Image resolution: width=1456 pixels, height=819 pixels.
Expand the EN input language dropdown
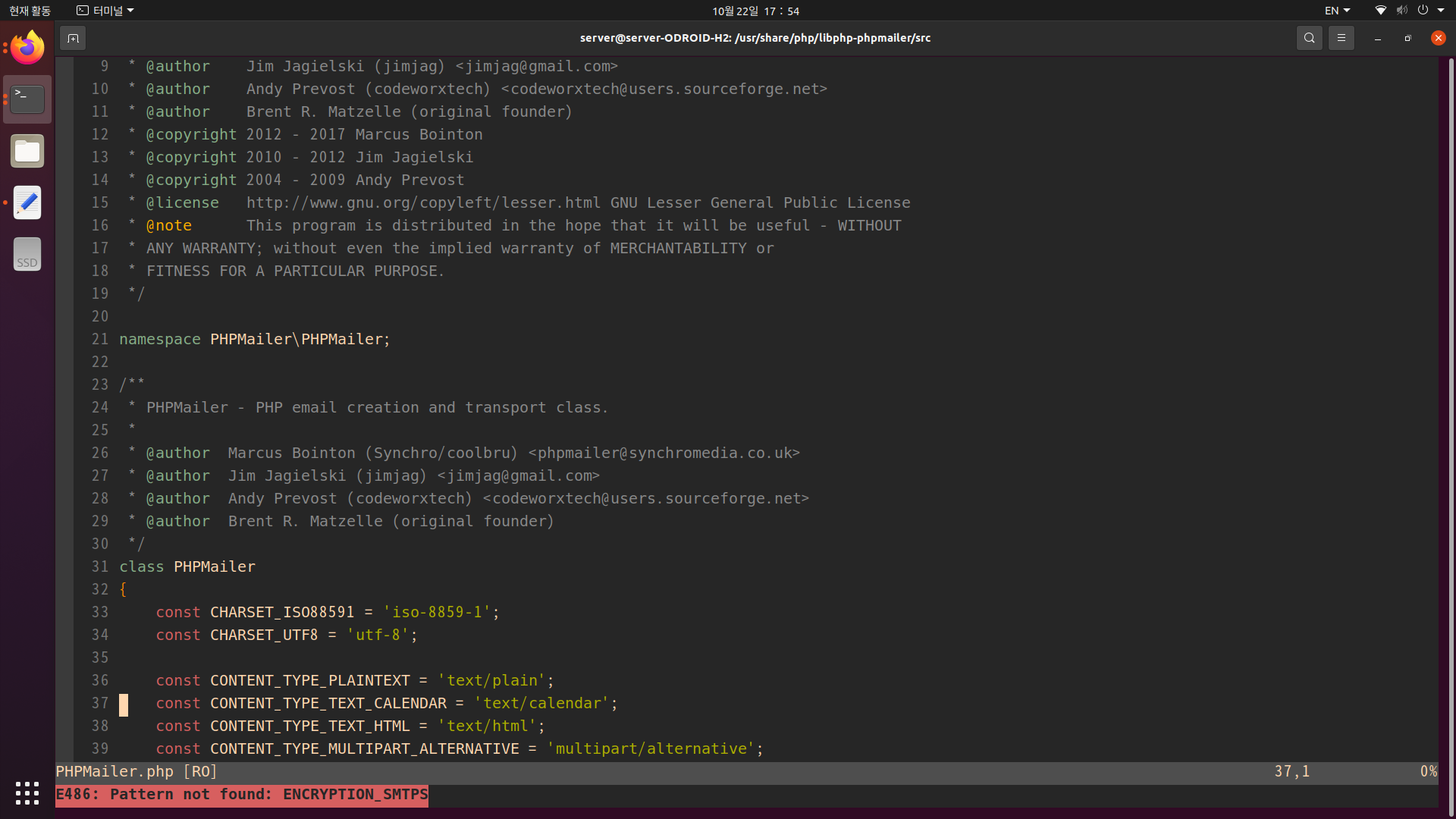[1337, 11]
